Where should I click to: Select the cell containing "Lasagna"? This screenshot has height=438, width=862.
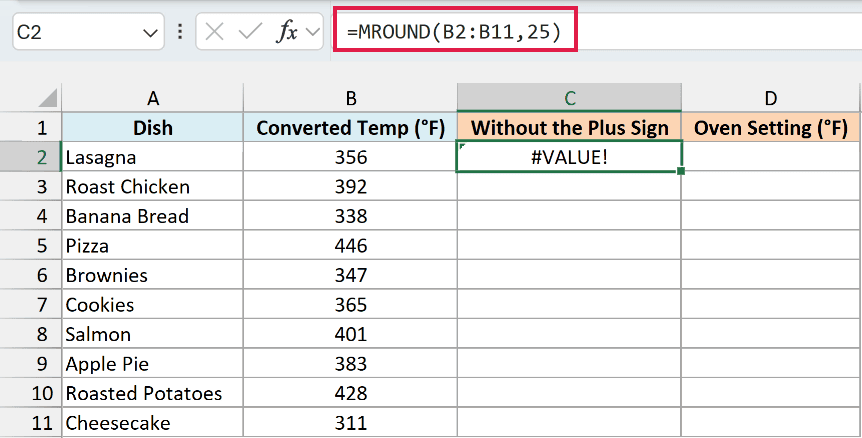tap(152, 157)
